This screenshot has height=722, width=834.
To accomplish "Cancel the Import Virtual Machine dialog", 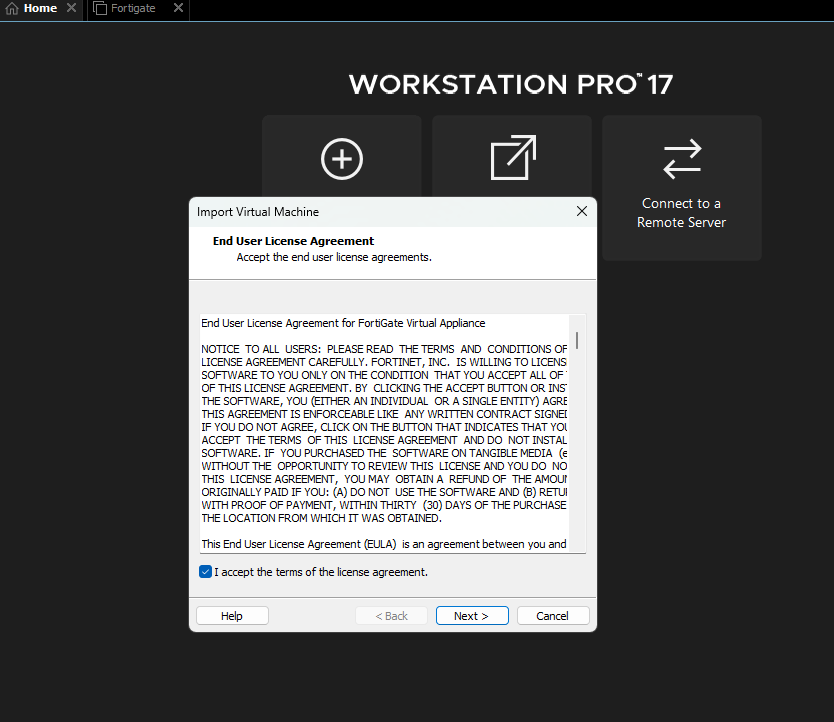I will click(553, 616).
